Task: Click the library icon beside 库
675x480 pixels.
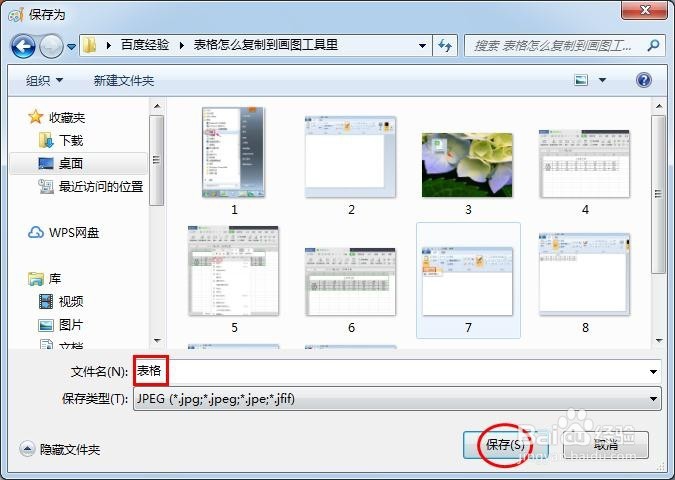Action: pyautogui.click(x=36, y=279)
